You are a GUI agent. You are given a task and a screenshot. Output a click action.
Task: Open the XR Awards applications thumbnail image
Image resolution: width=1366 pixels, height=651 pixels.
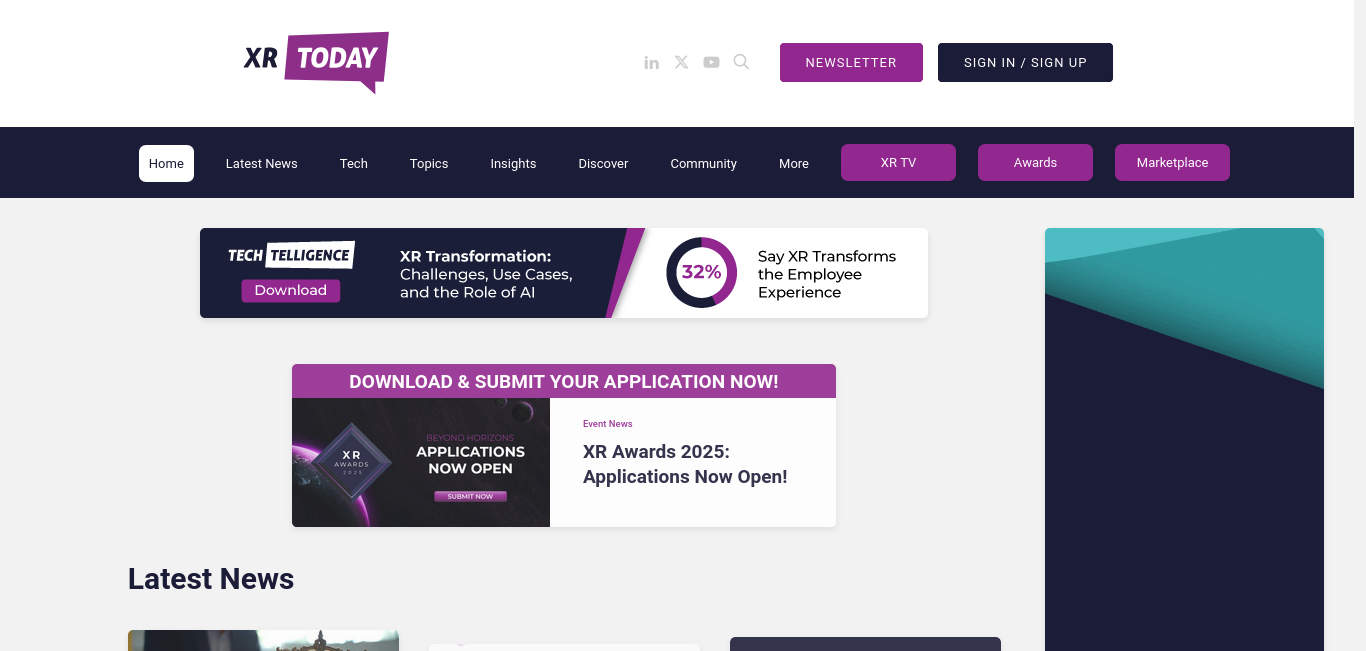click(x=421, y=462)
